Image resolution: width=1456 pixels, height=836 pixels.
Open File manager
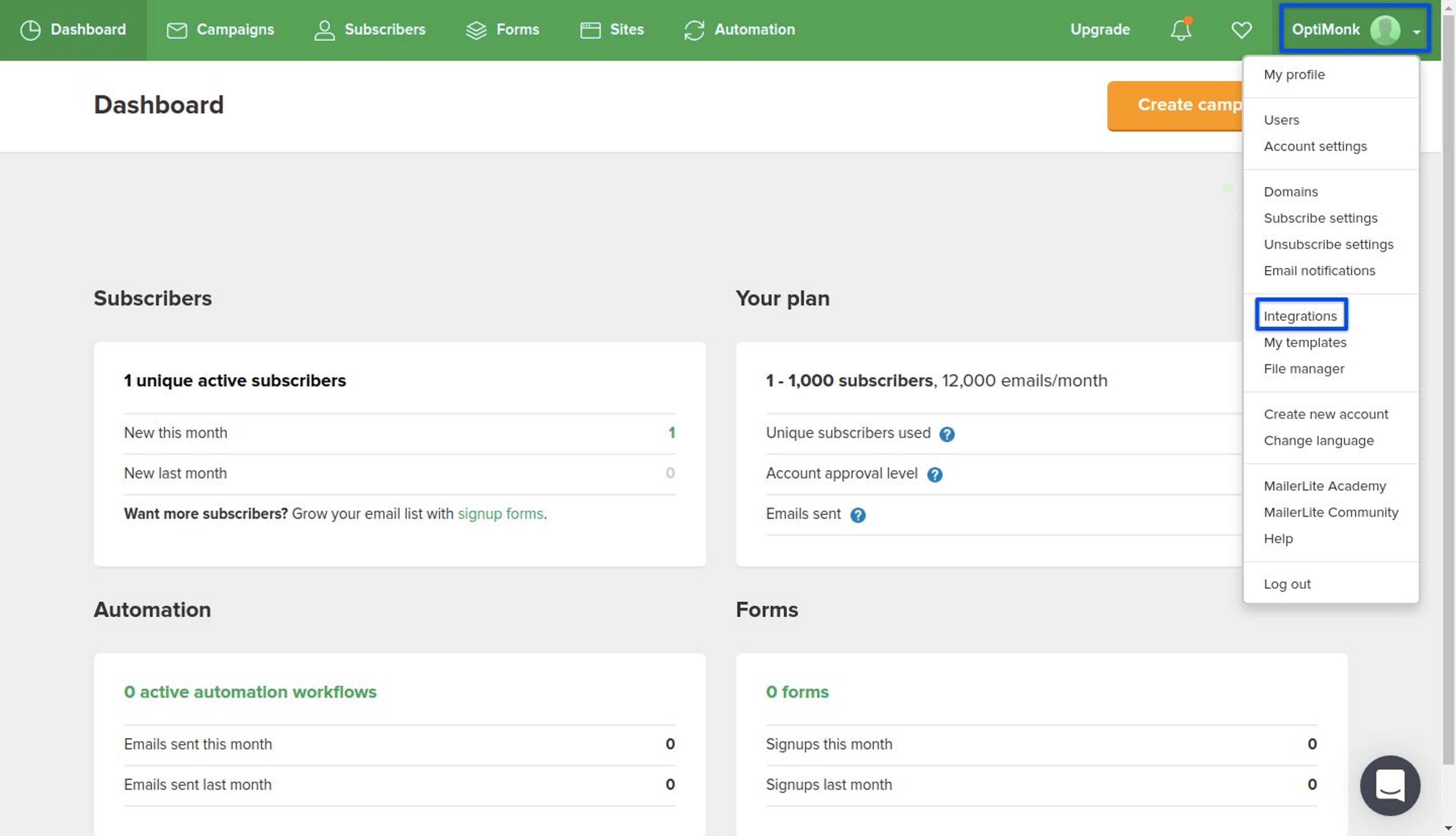click(1303, 369)
